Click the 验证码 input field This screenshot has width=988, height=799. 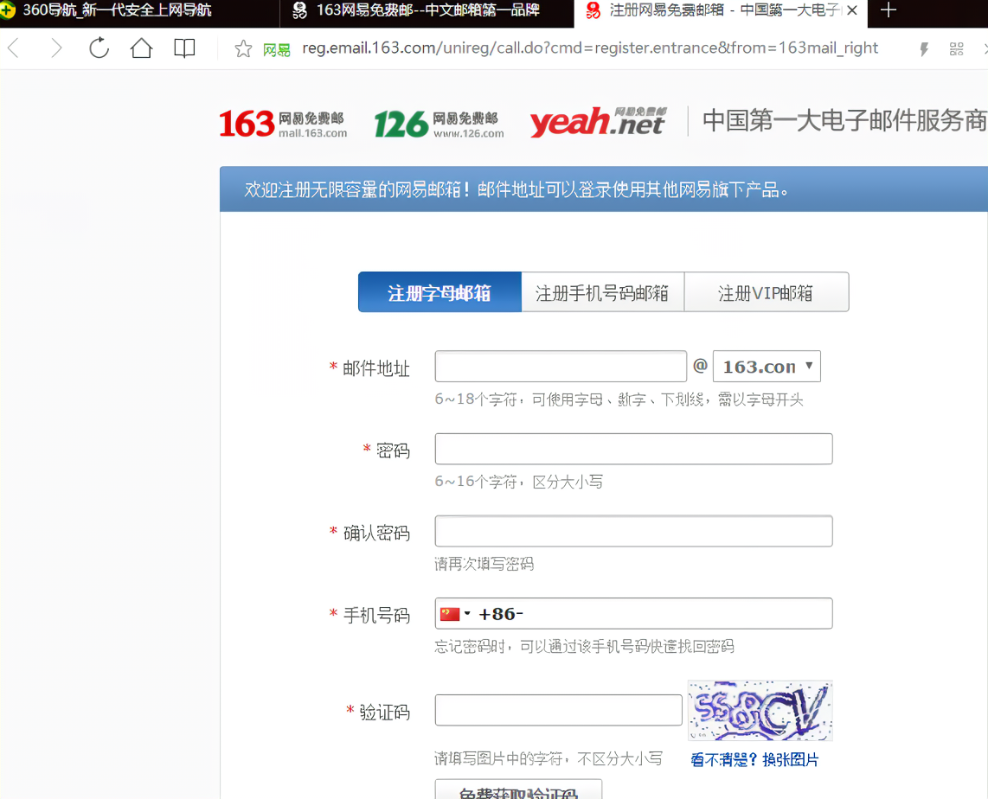(x=558, y=710)
